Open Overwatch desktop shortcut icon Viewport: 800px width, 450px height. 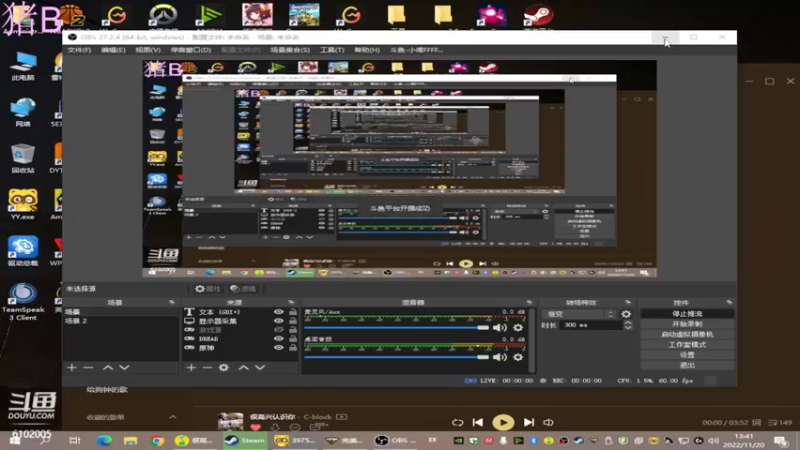tap(163, 15)
